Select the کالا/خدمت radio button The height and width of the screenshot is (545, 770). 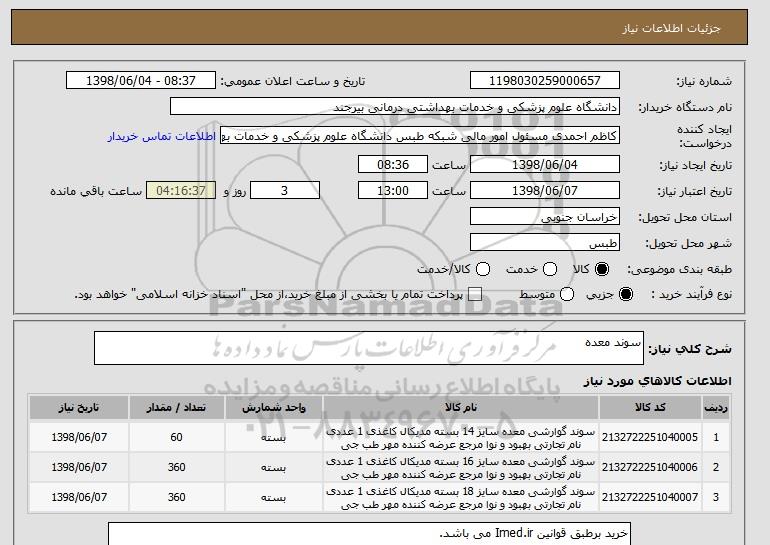click(483, 269)
